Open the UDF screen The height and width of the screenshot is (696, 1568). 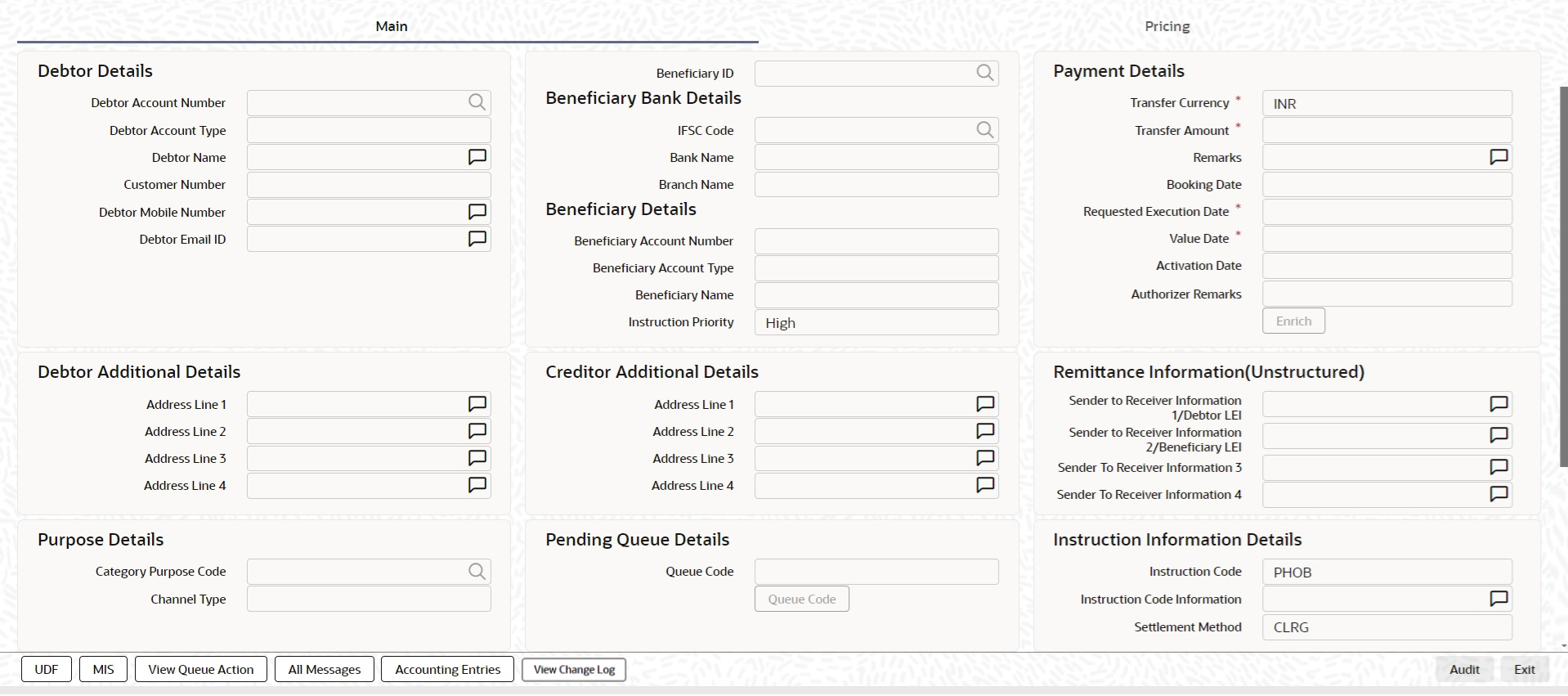point(47,669)
